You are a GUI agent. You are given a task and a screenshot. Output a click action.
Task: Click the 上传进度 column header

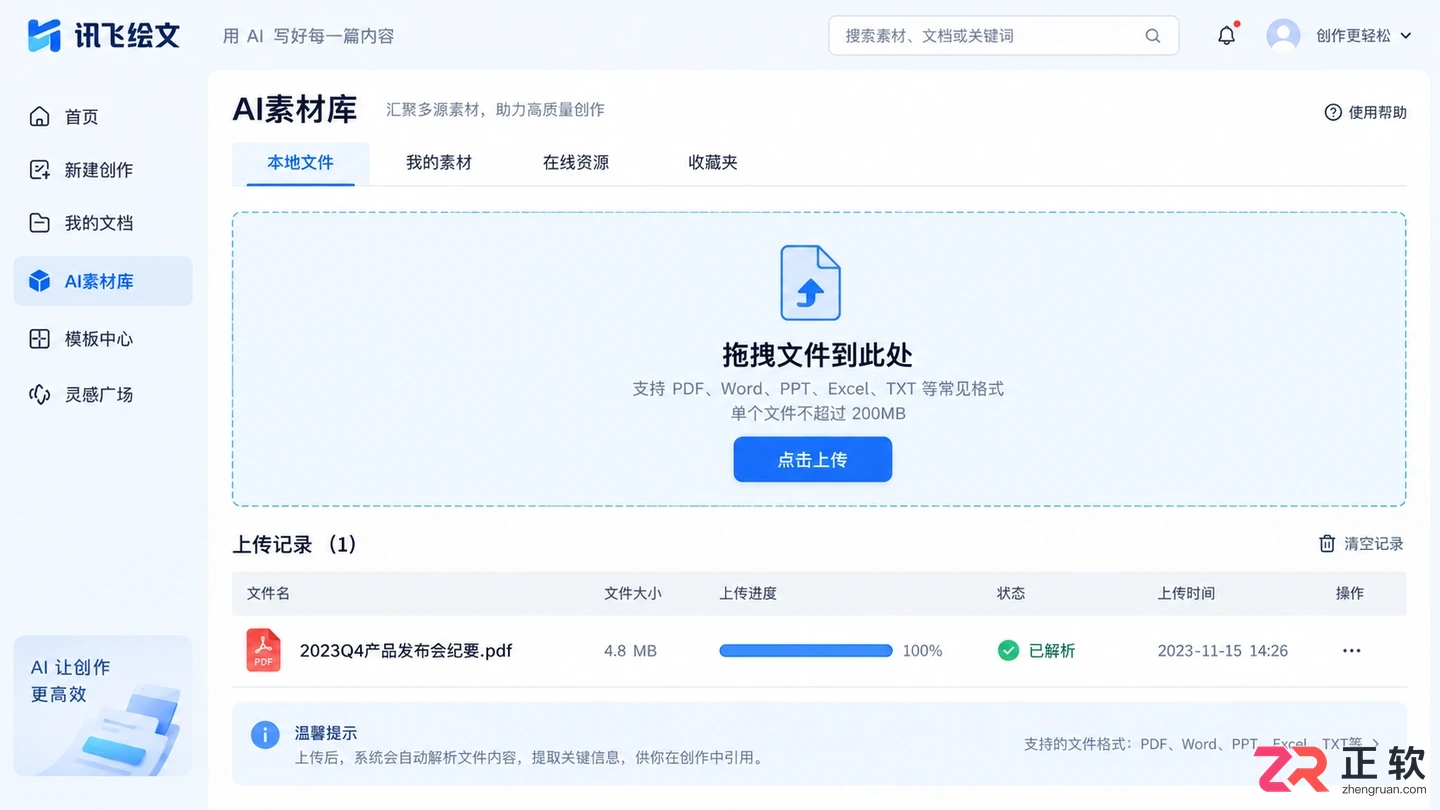[748, 593]
